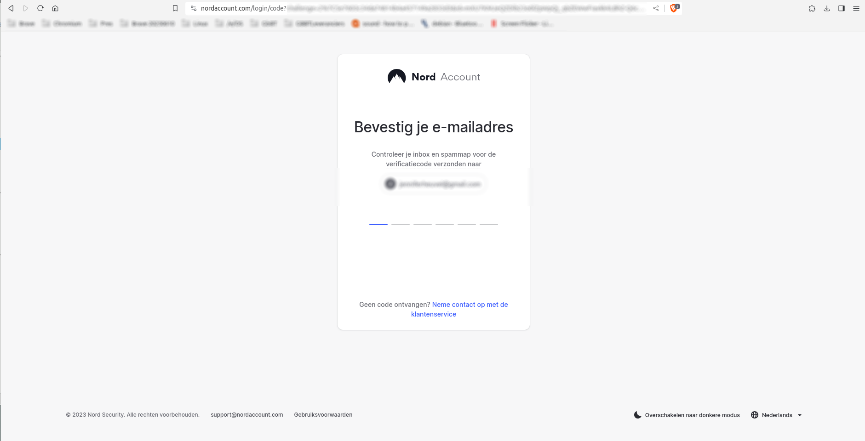Open the Chromium bookmarks folder
This screenshot has width=865, height=441.
(x=62, y=24)
